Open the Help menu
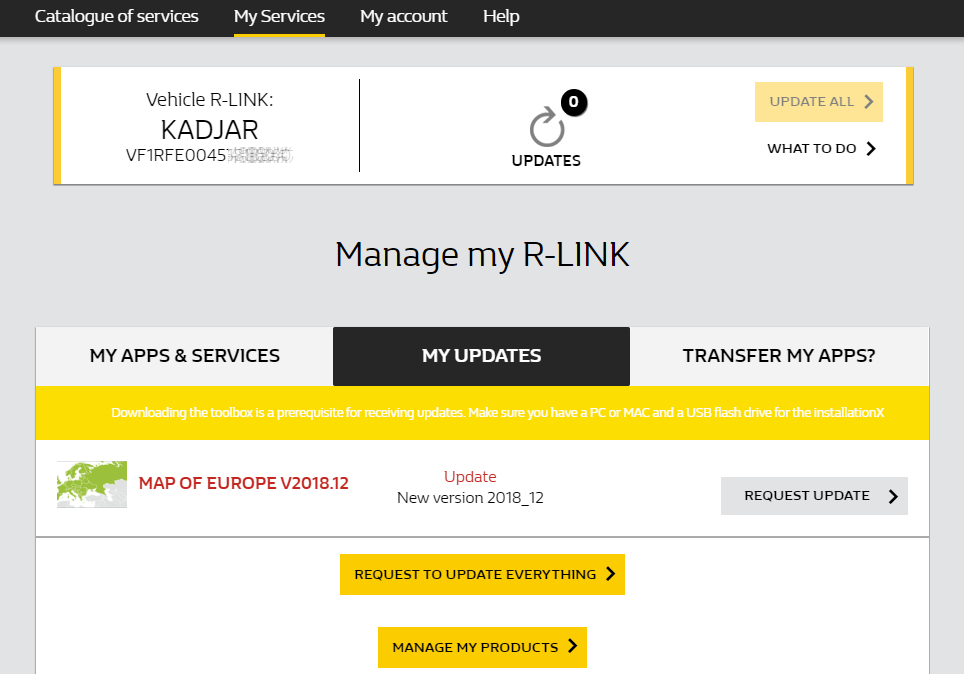 501,16
